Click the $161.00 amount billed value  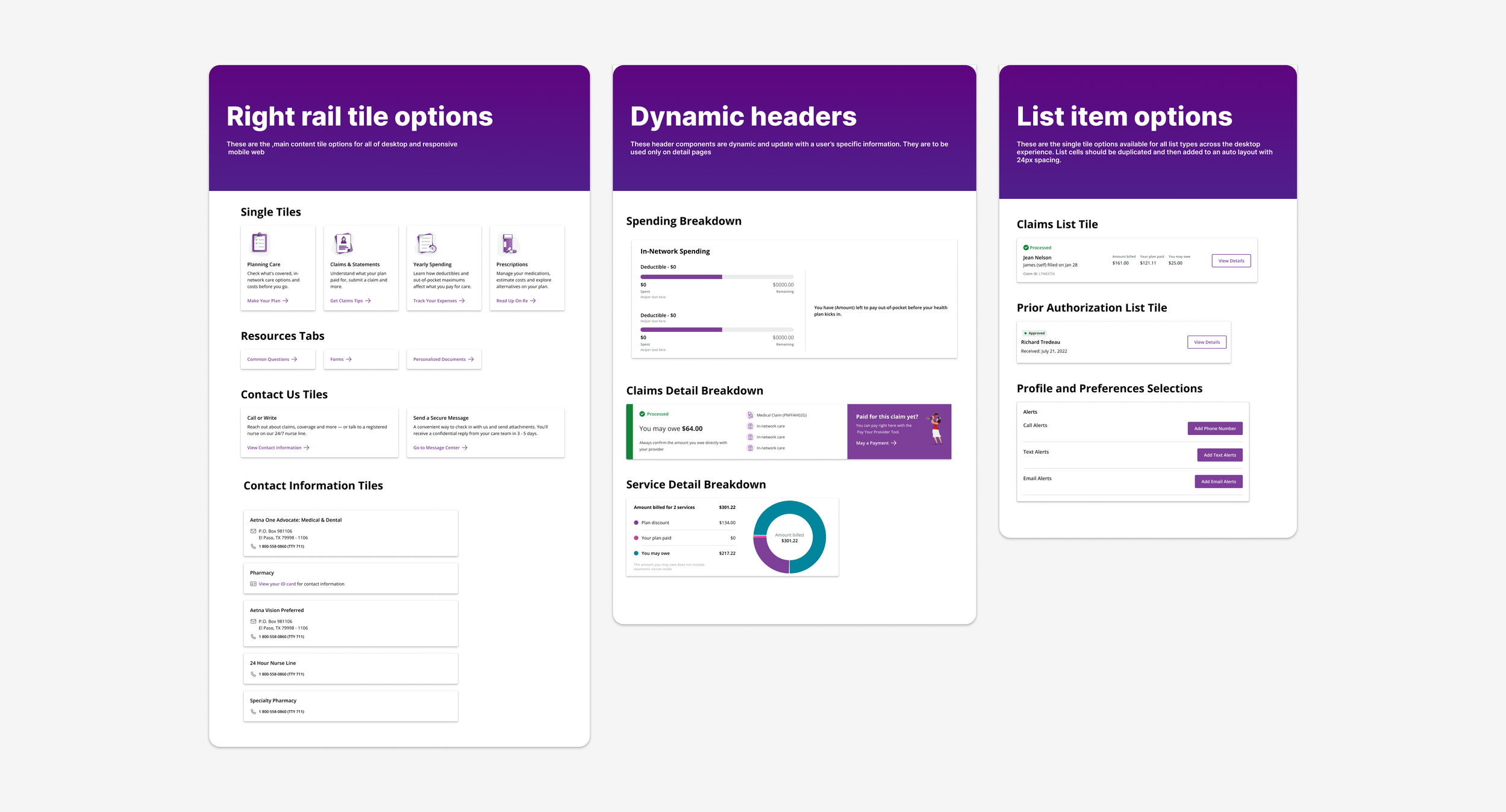[x=1120, y=263]
